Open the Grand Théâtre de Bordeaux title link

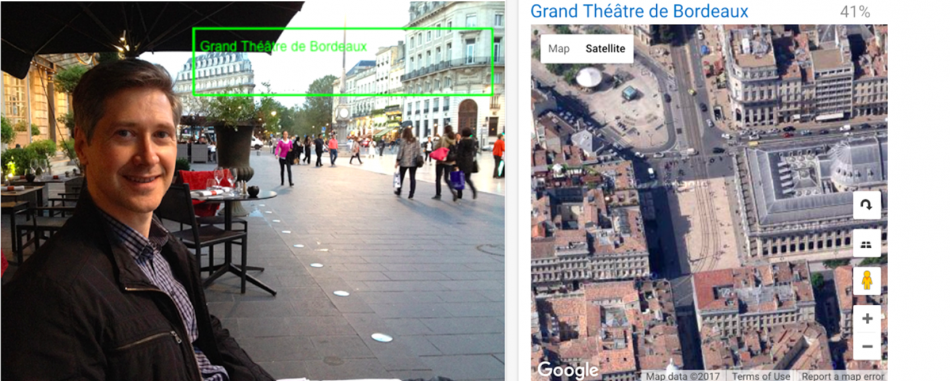click(x=639, y=11)
